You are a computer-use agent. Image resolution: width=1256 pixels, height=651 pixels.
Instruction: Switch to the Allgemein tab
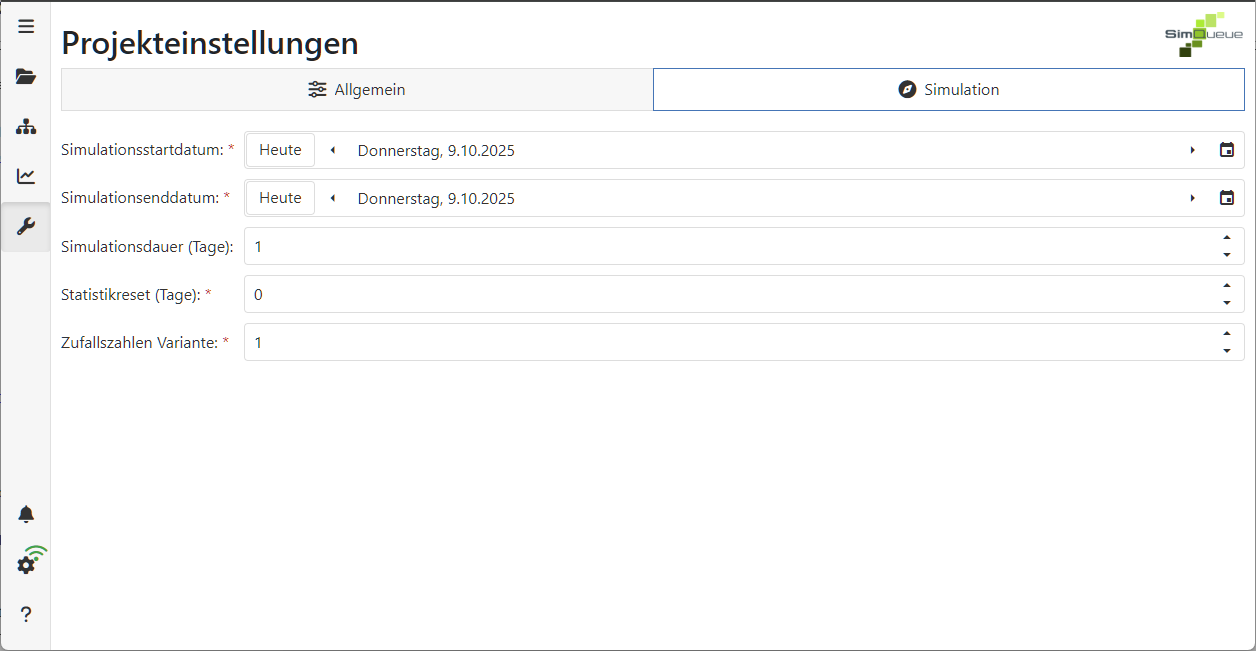356,90
